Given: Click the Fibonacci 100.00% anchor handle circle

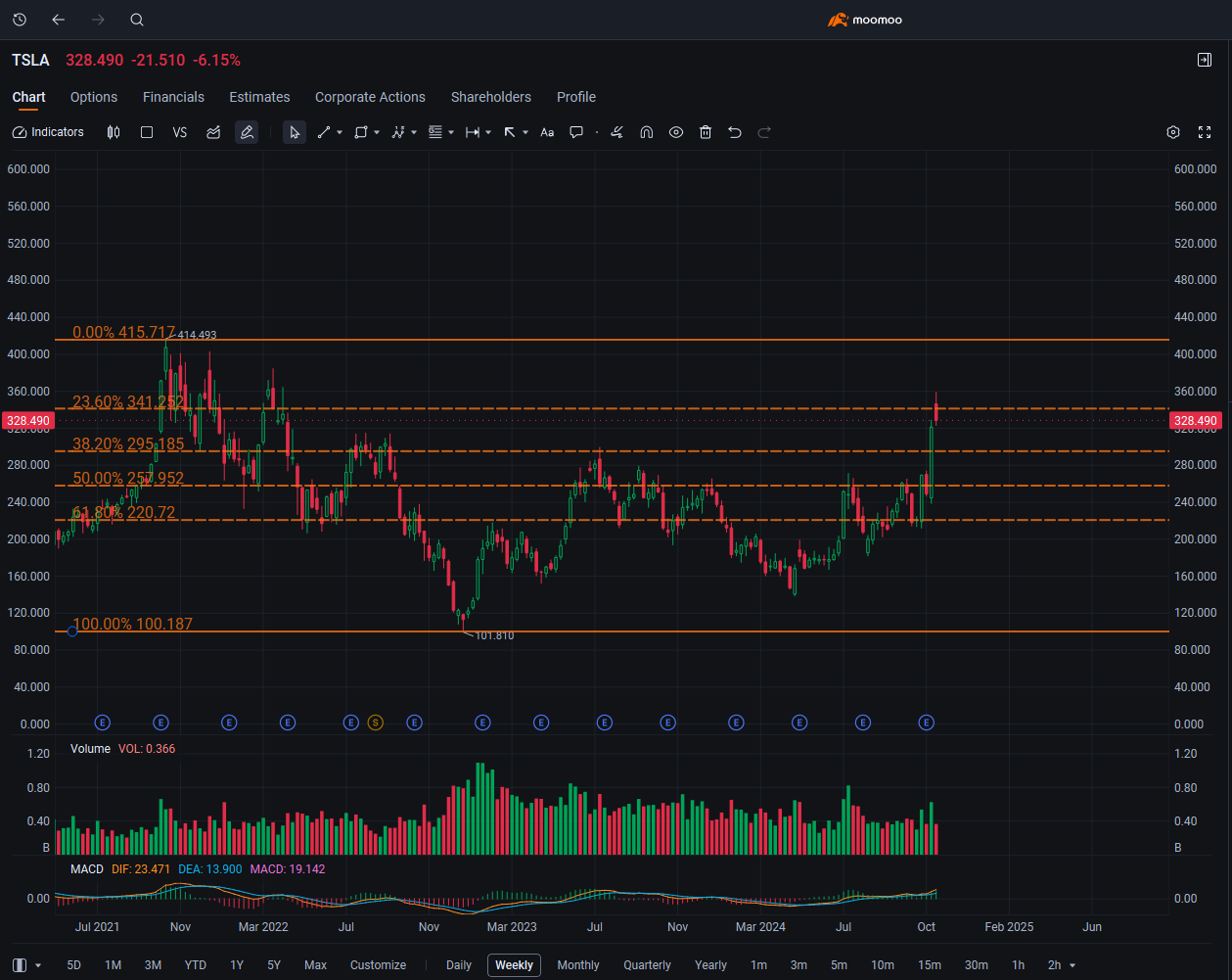Looking at the screenshot, I should [x=72, y=630].
